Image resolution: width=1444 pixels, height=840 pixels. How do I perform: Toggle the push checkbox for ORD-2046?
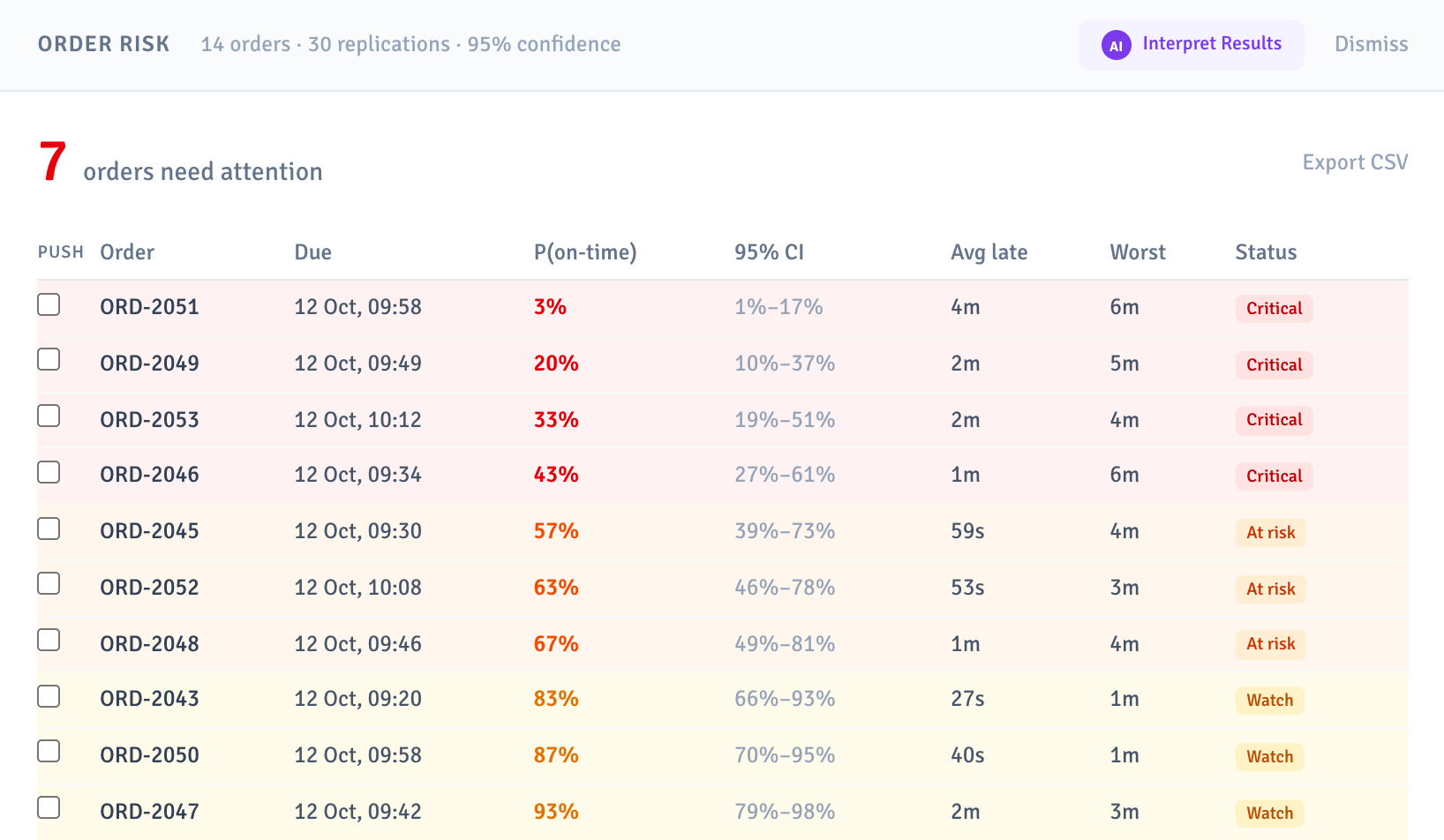click(x=49, y=472)
